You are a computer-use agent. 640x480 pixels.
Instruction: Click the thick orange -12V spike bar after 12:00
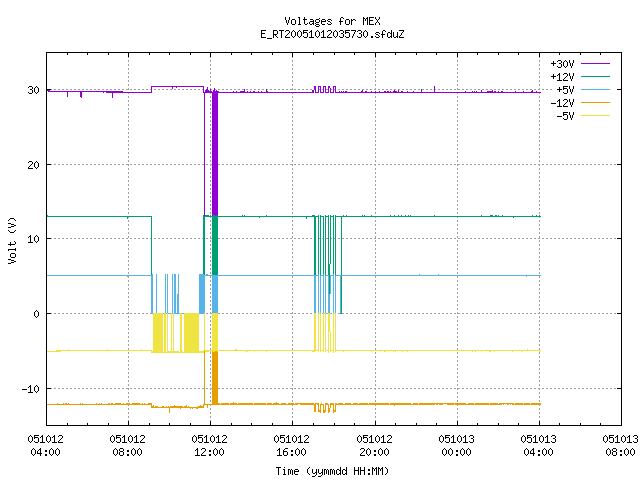pyautogui.click(x=215, y=378)
